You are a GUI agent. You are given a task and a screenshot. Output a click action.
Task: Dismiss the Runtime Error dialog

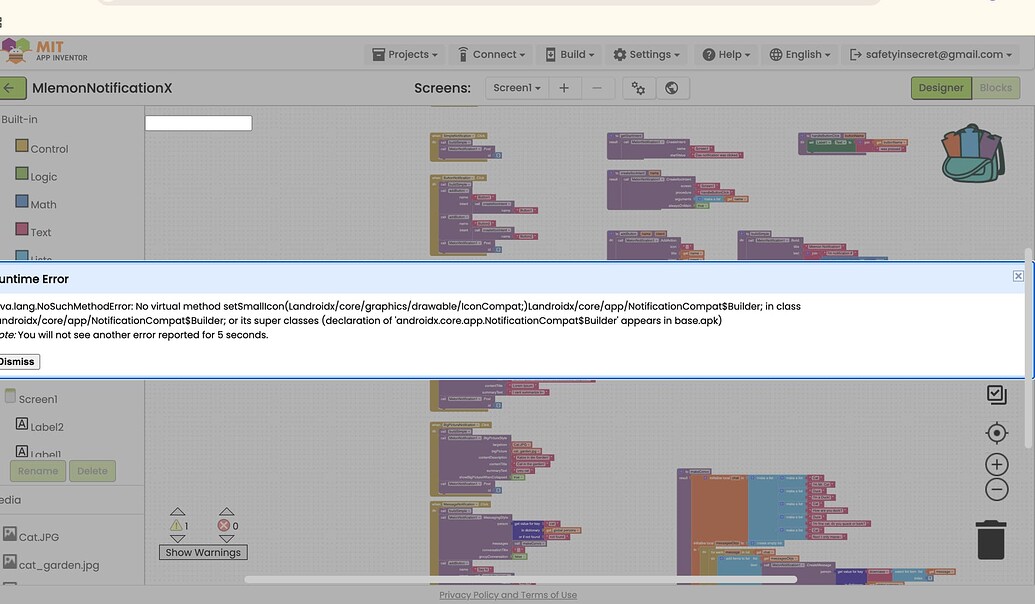18,362
